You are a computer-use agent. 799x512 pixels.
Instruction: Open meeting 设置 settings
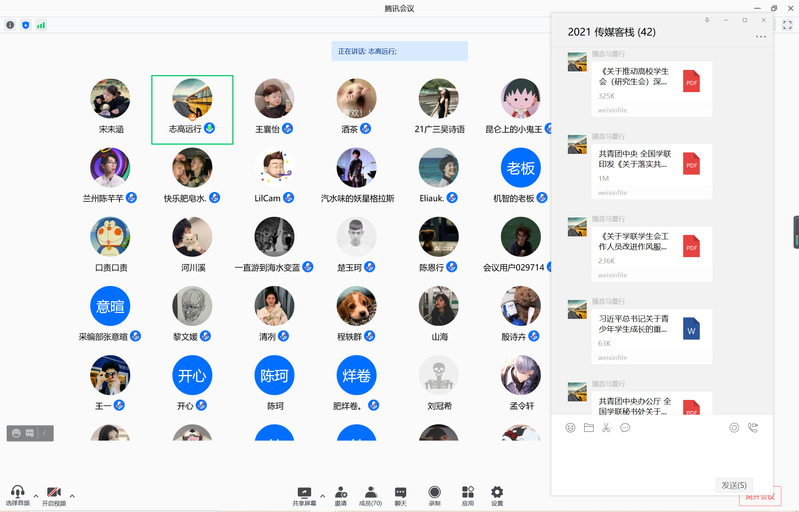tap(497, 493)
